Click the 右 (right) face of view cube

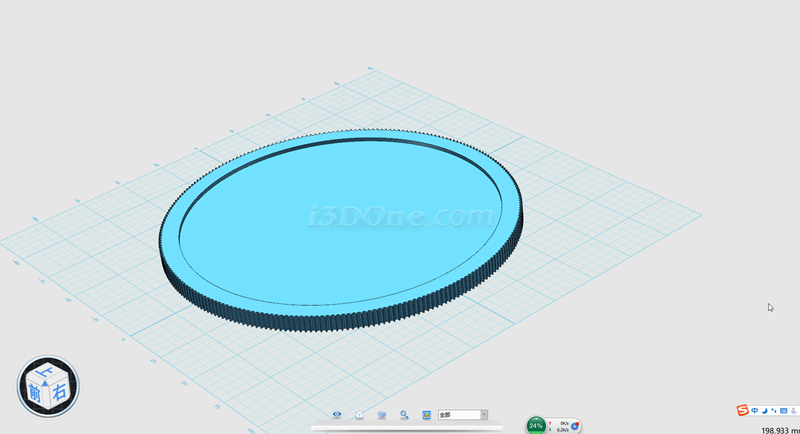pos(58,391)
